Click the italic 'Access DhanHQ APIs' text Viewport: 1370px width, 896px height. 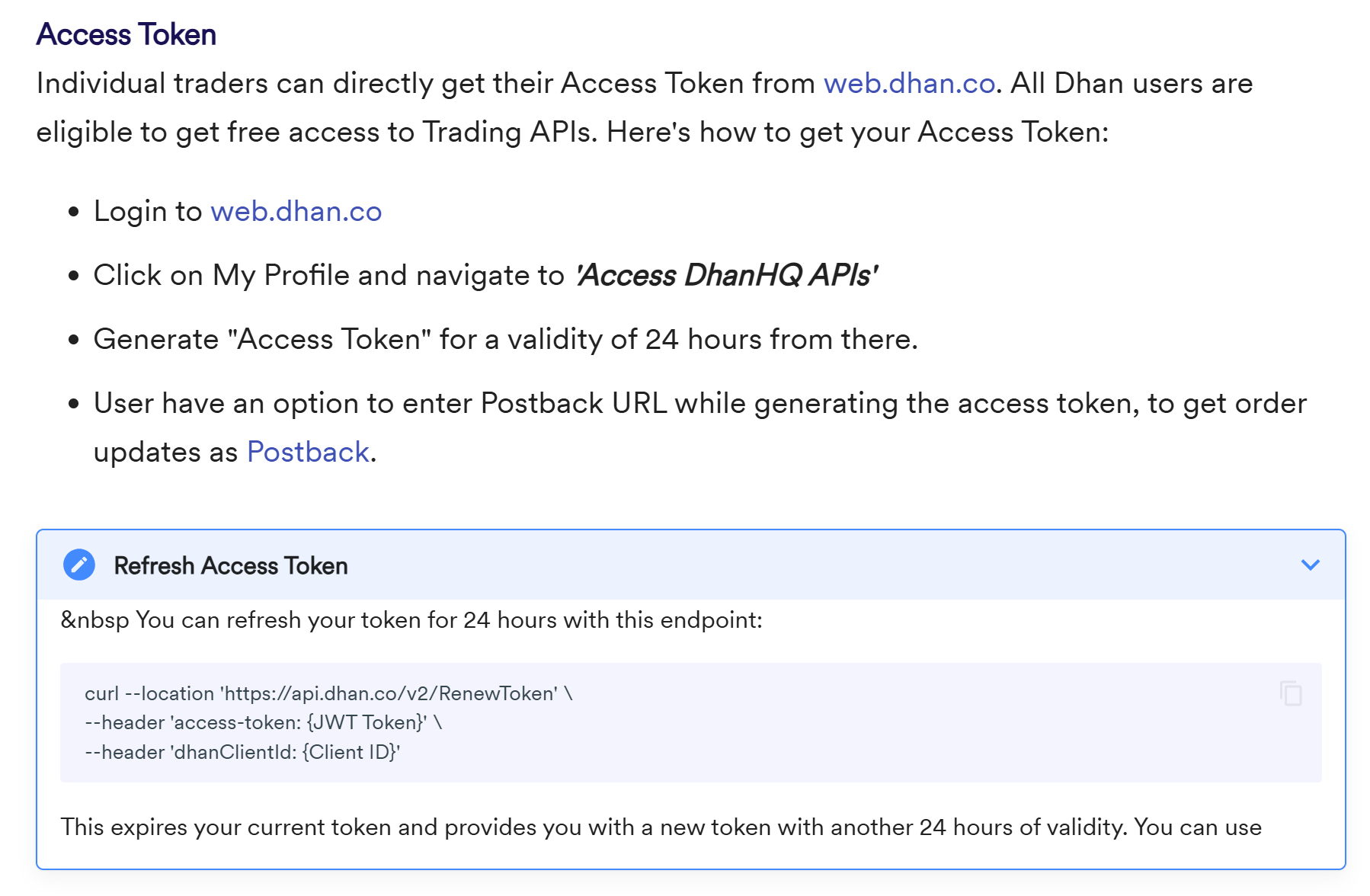coord(726,275)
